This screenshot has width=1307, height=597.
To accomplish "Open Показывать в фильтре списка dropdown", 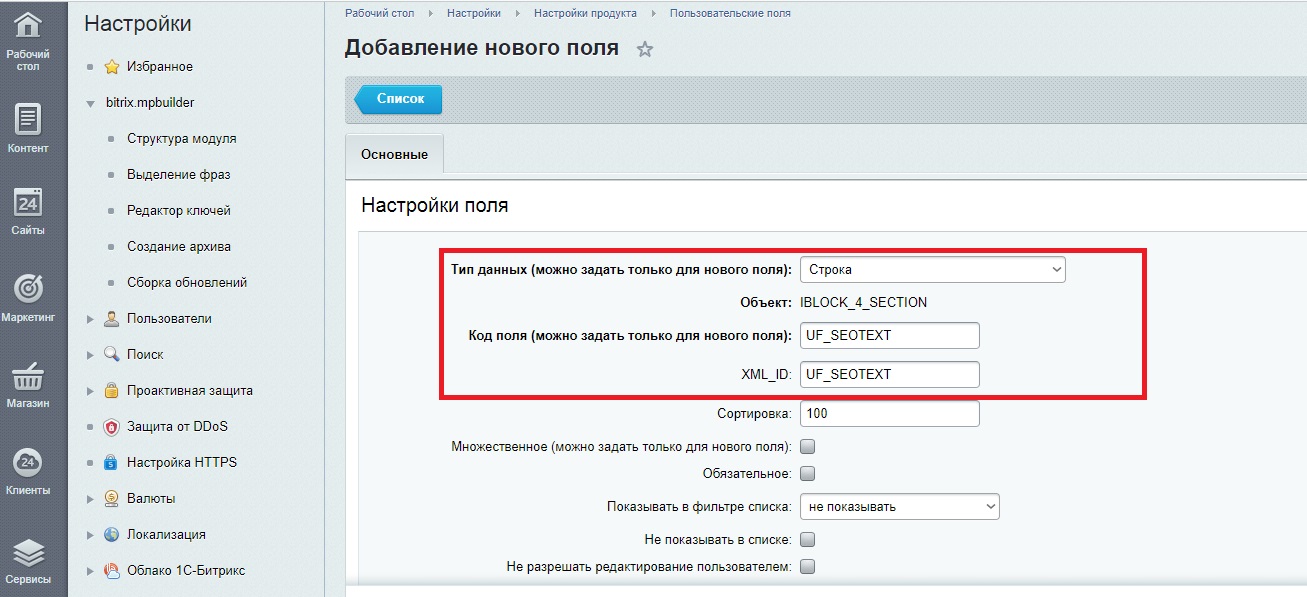I will 899,507.
